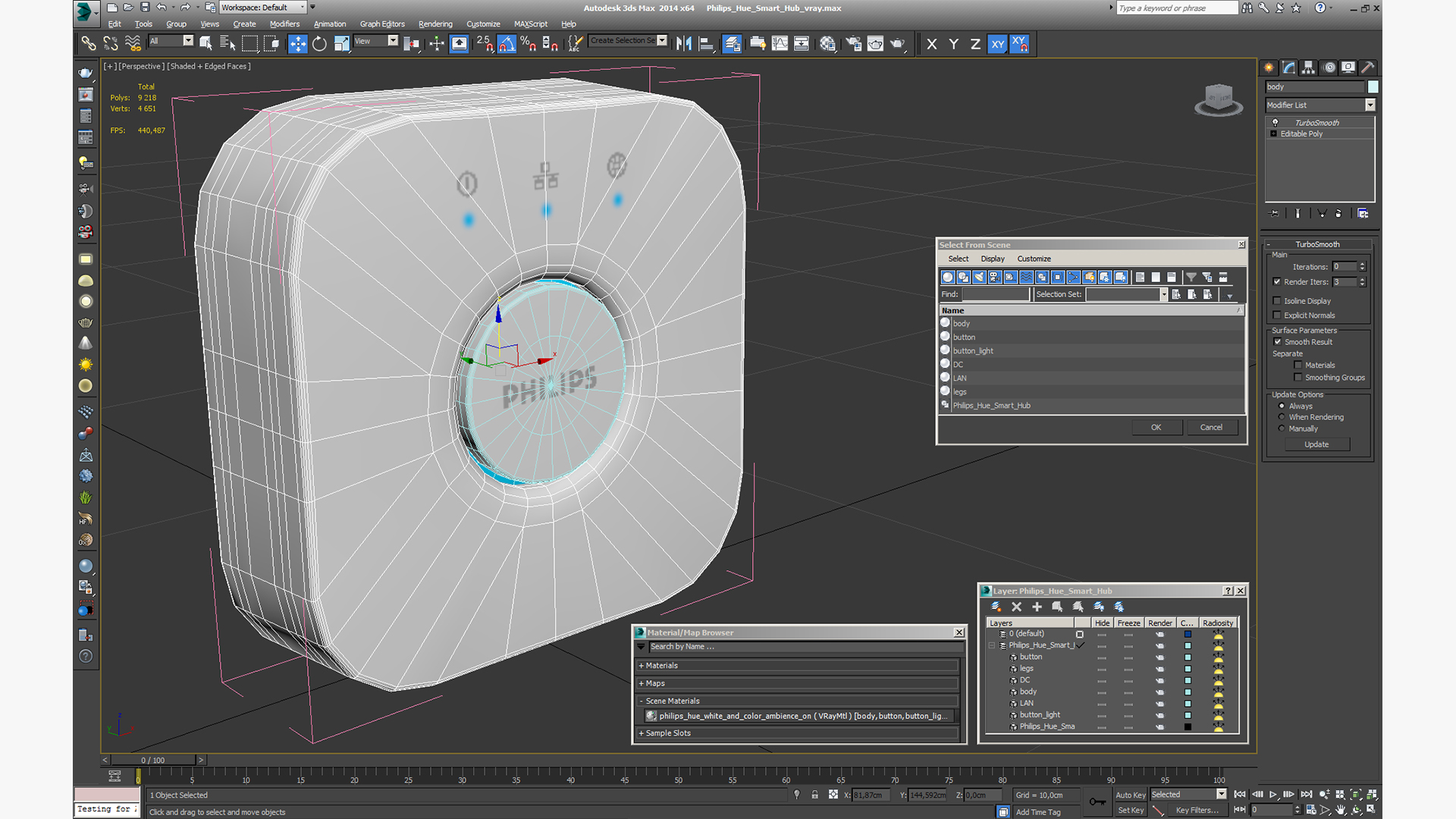The image size is (1456, 819).
Task: Click Cancel in Select From Scene dialog
Action: (x=1211, y=428)
